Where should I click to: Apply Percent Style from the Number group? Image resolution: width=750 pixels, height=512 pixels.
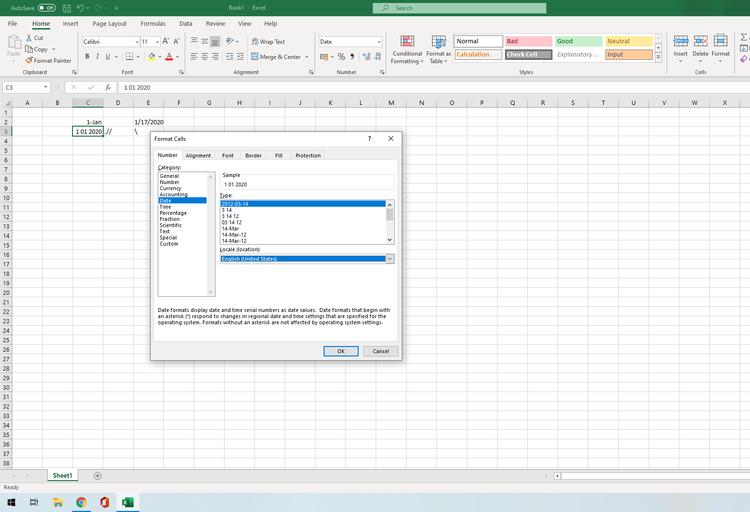341,57
